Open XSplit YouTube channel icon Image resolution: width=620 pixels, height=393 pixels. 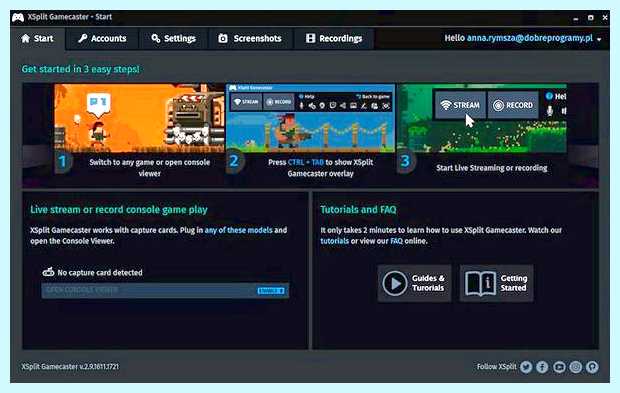point(559,367)
